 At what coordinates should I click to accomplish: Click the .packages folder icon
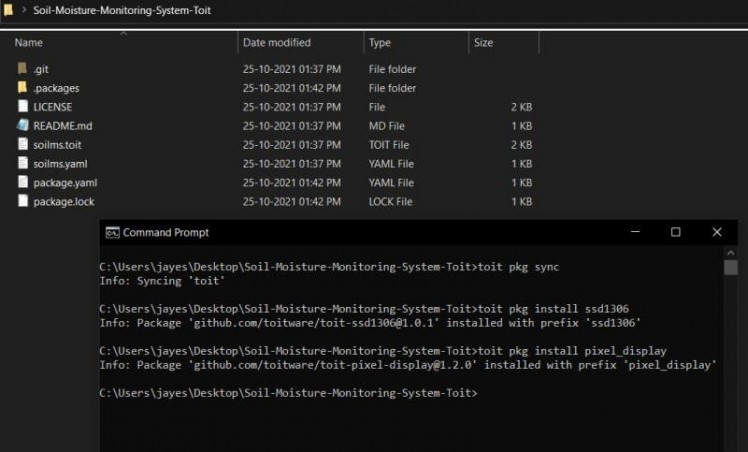tap(23, 88)
